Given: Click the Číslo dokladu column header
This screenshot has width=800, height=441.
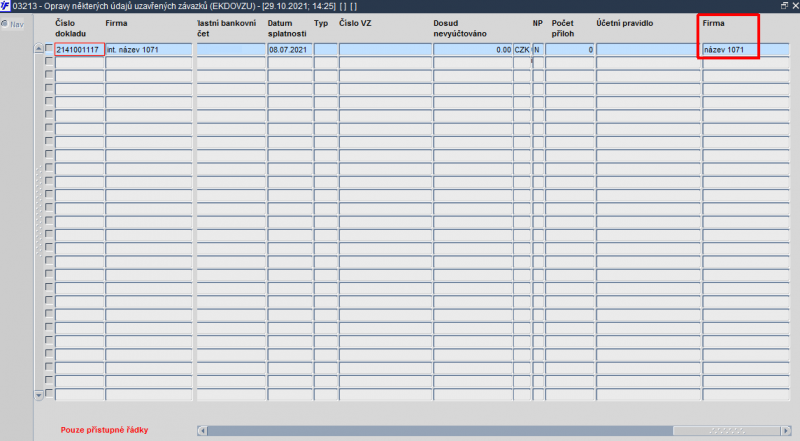Looking at the screenshot, I should 70,28.
